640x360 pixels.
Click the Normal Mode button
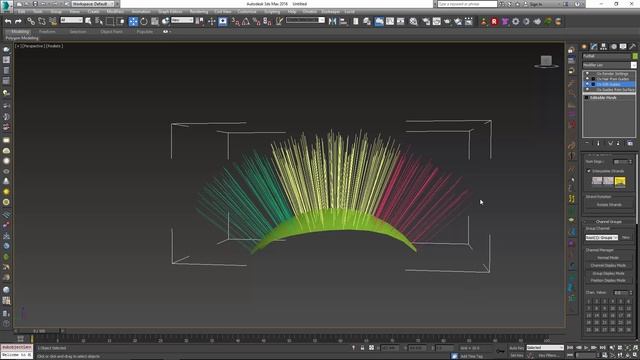click(609, 258)
